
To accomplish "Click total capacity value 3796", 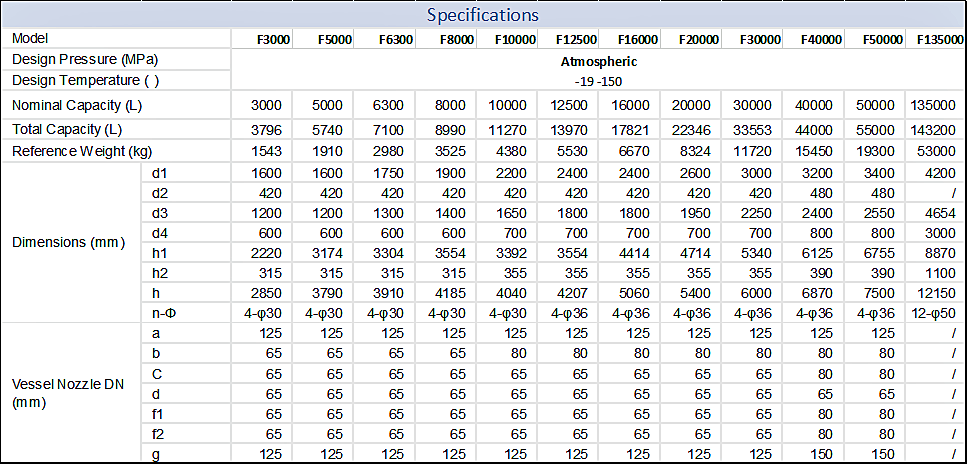I will coord(267,130).
